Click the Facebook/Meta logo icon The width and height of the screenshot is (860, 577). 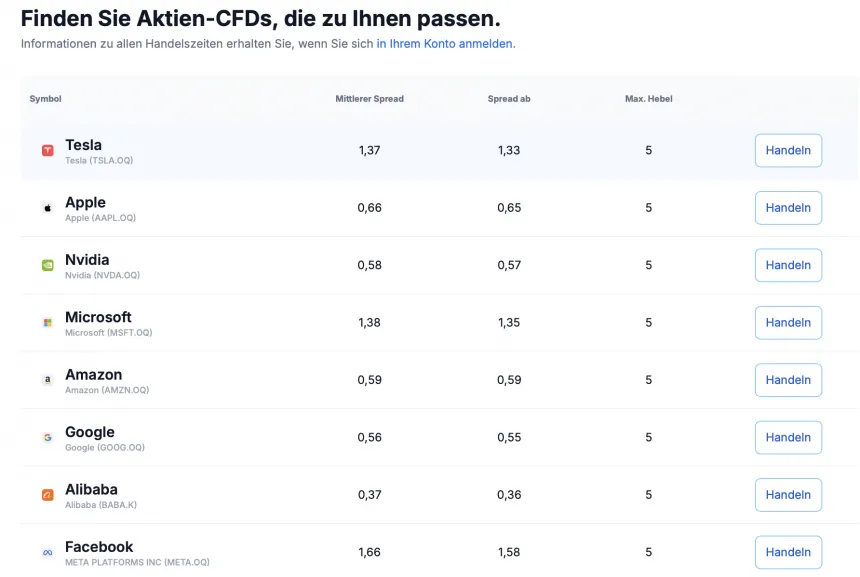click(47, 551)
